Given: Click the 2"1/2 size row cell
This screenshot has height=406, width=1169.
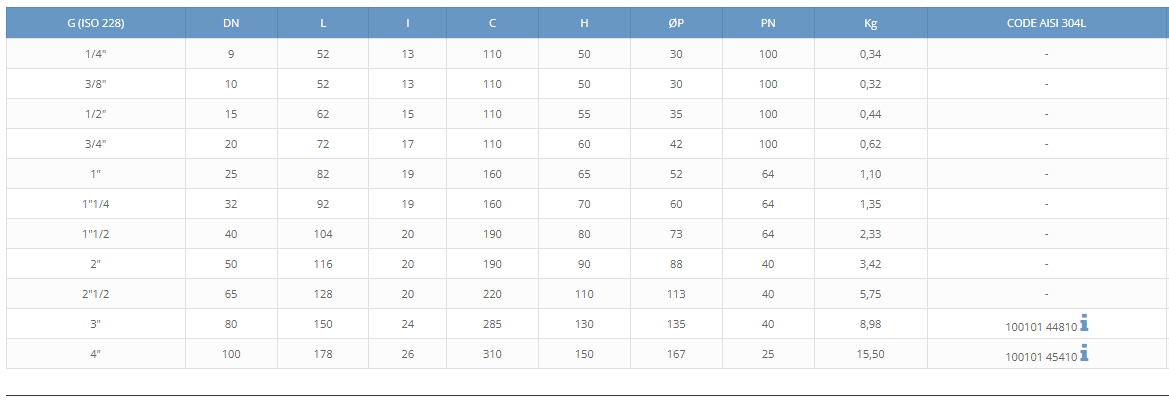Looking at the screenshot, I should click(95, 294).
